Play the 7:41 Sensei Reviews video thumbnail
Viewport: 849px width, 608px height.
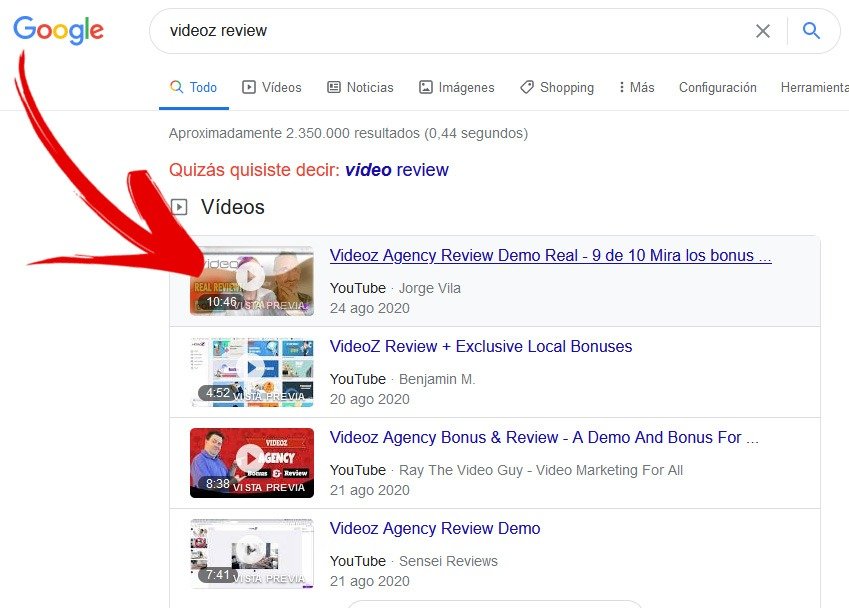click(x=252, y=554)
